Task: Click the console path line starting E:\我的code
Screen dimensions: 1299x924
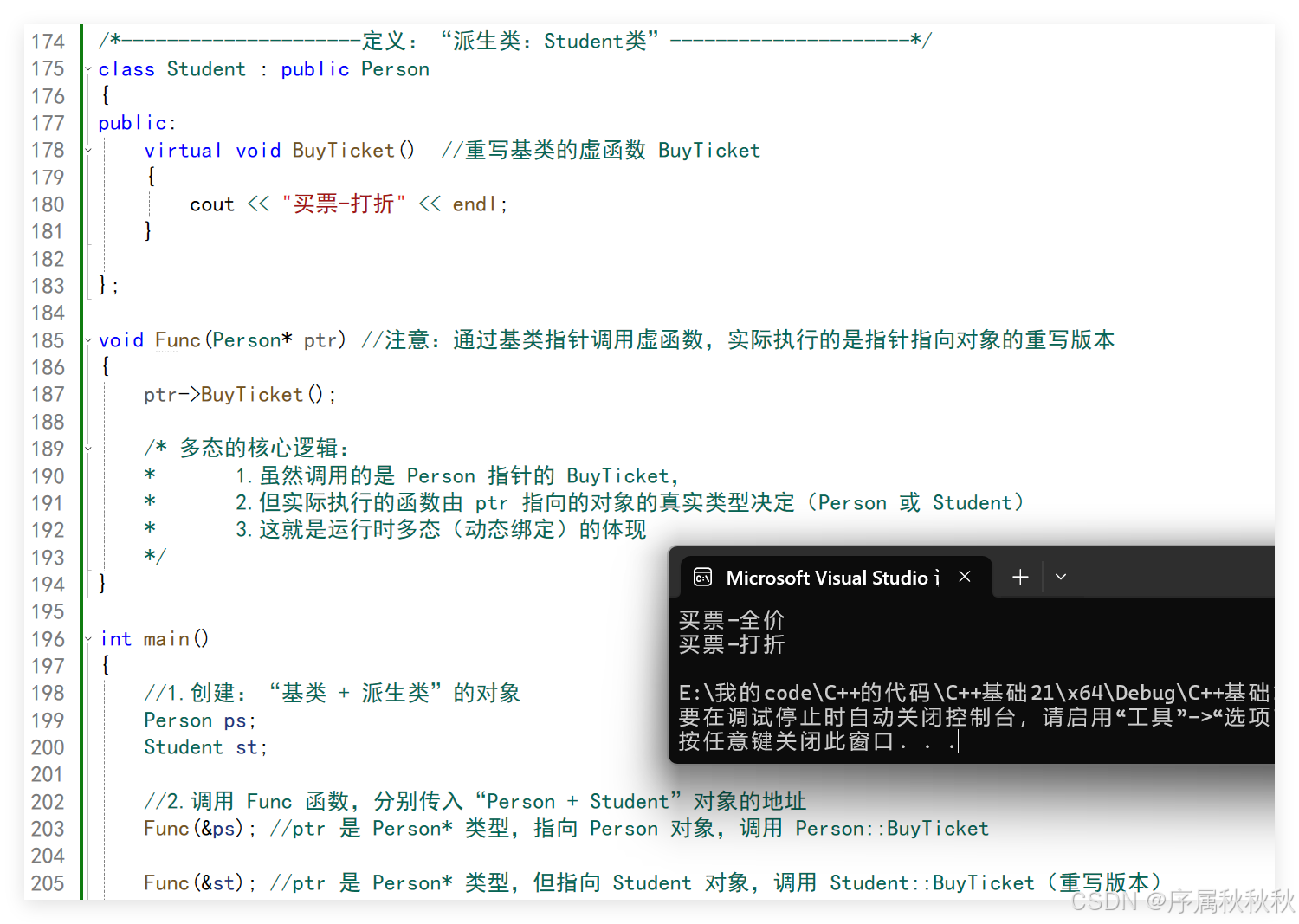Action: coord(975,693)
